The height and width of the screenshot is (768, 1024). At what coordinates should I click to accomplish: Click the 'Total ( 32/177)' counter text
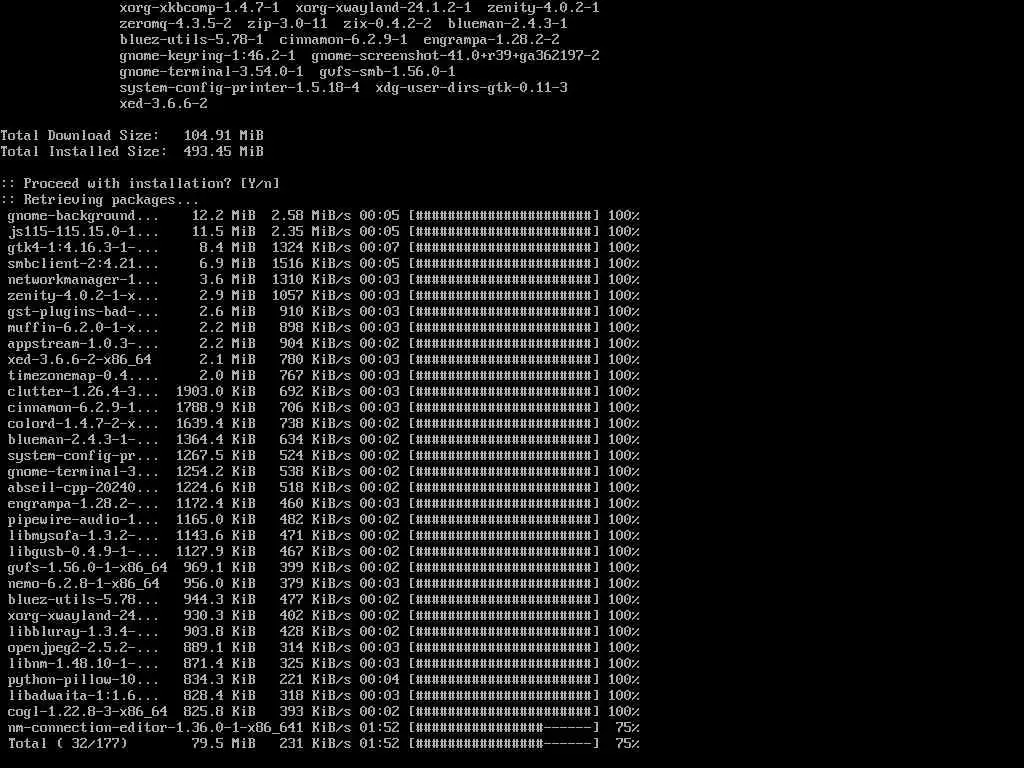pos(67,743)
